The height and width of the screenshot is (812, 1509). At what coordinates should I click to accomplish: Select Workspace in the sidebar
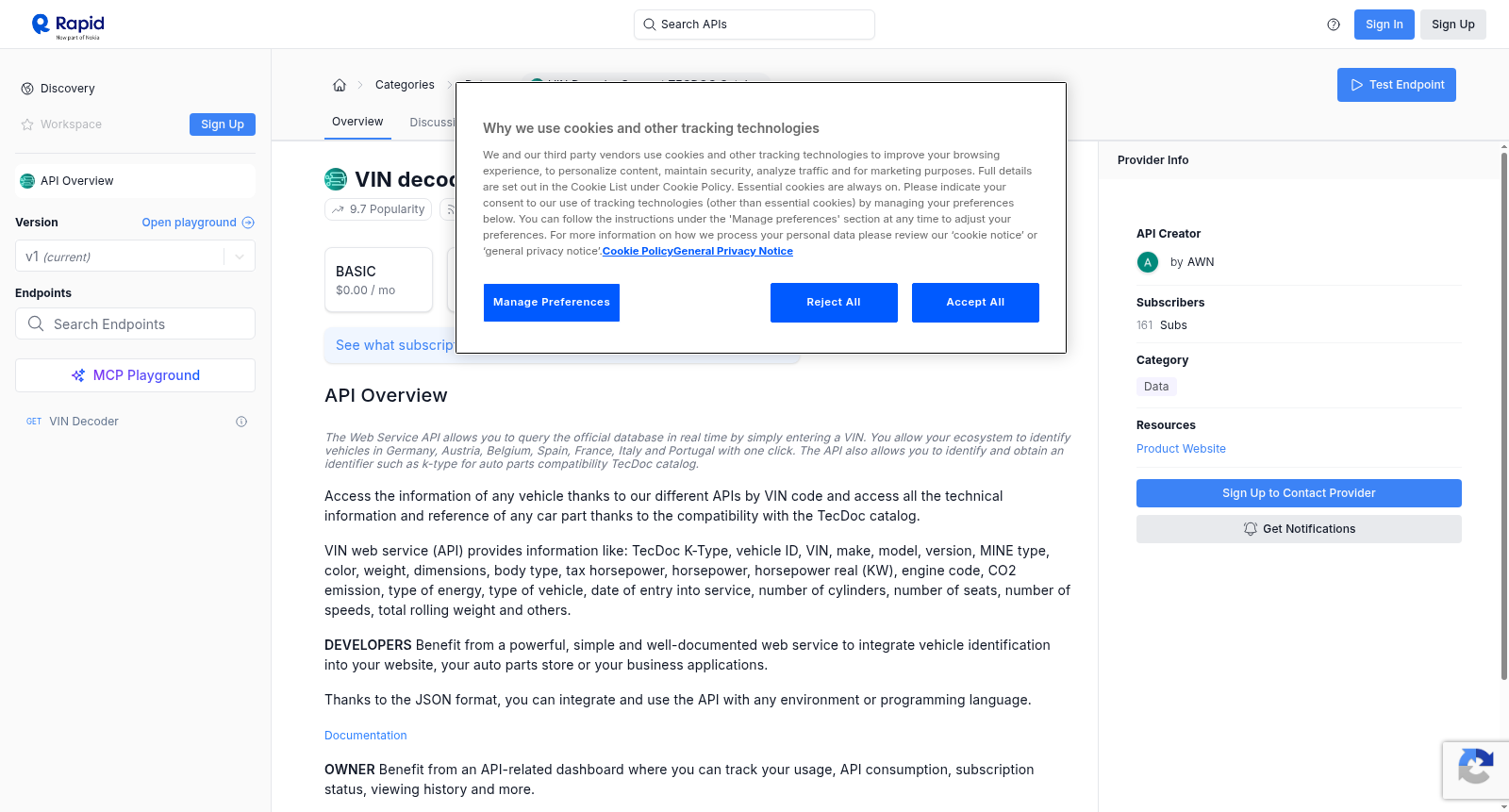pyautogui.click(x=71, y=124)
